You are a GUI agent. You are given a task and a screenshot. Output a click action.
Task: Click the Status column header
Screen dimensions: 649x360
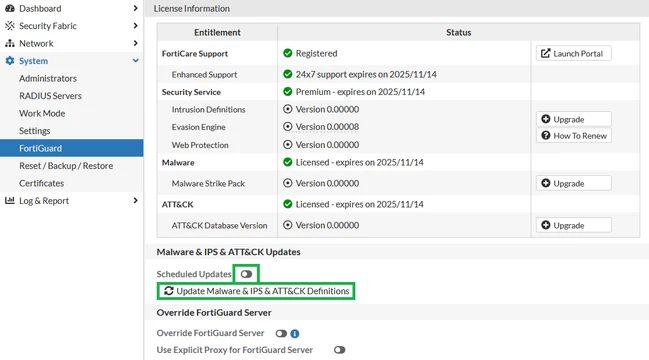[459, 32]
